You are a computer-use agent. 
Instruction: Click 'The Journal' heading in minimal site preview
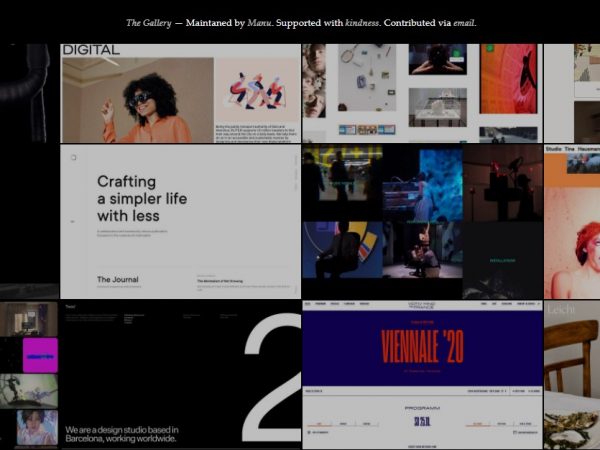tap(118, 280)
